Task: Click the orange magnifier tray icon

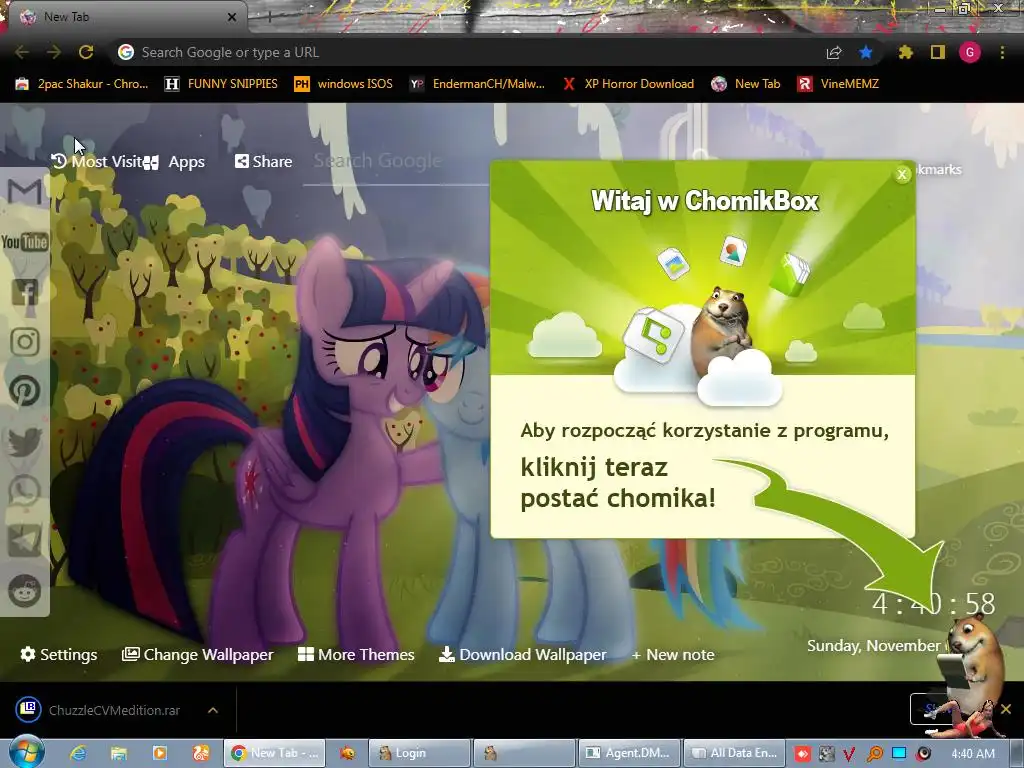Action: (x=874, y=754)
